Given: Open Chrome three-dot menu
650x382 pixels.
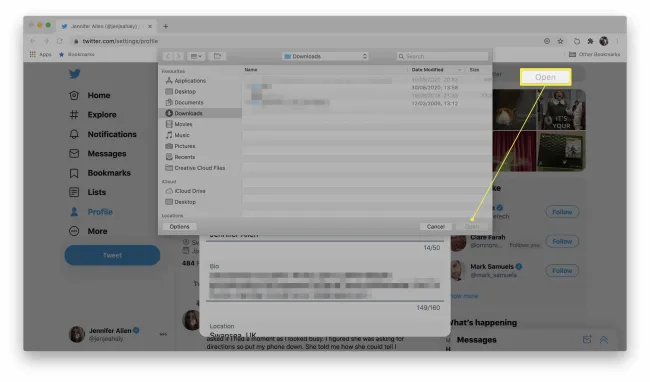Looking at the screenshot, I should (x=617, y=41).
